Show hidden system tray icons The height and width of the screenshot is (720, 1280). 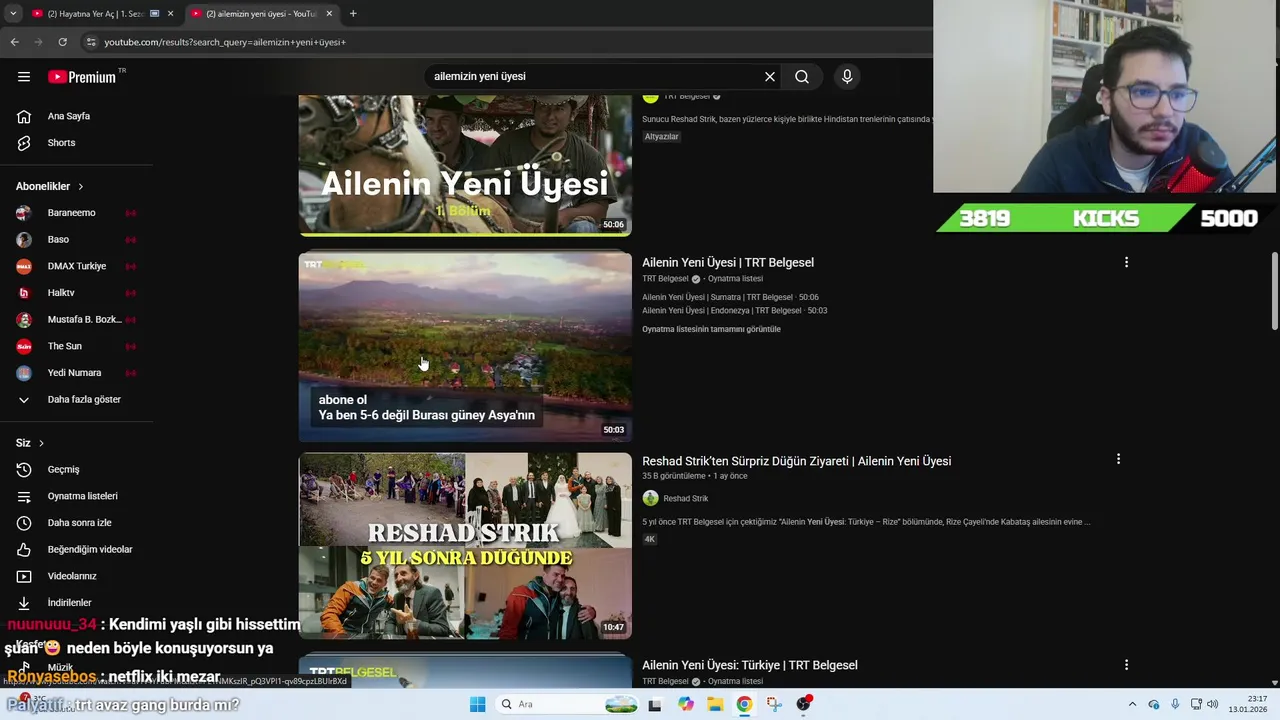point(1132,704)
